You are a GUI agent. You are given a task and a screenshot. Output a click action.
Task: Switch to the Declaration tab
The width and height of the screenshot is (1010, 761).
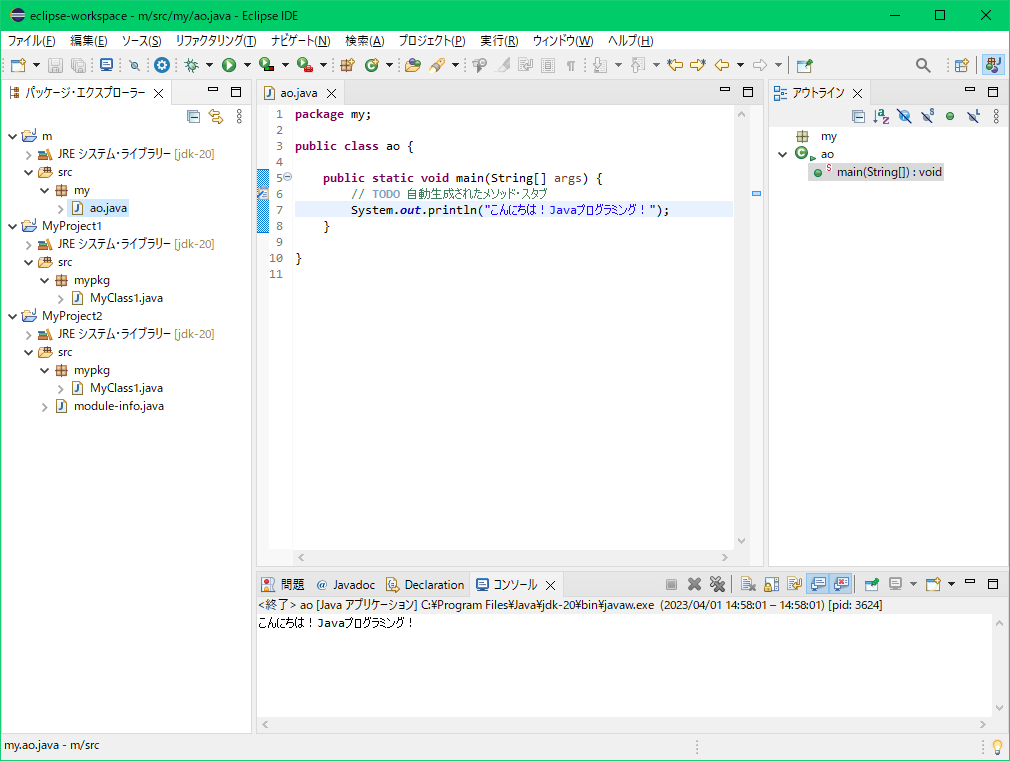coord(425,584)
